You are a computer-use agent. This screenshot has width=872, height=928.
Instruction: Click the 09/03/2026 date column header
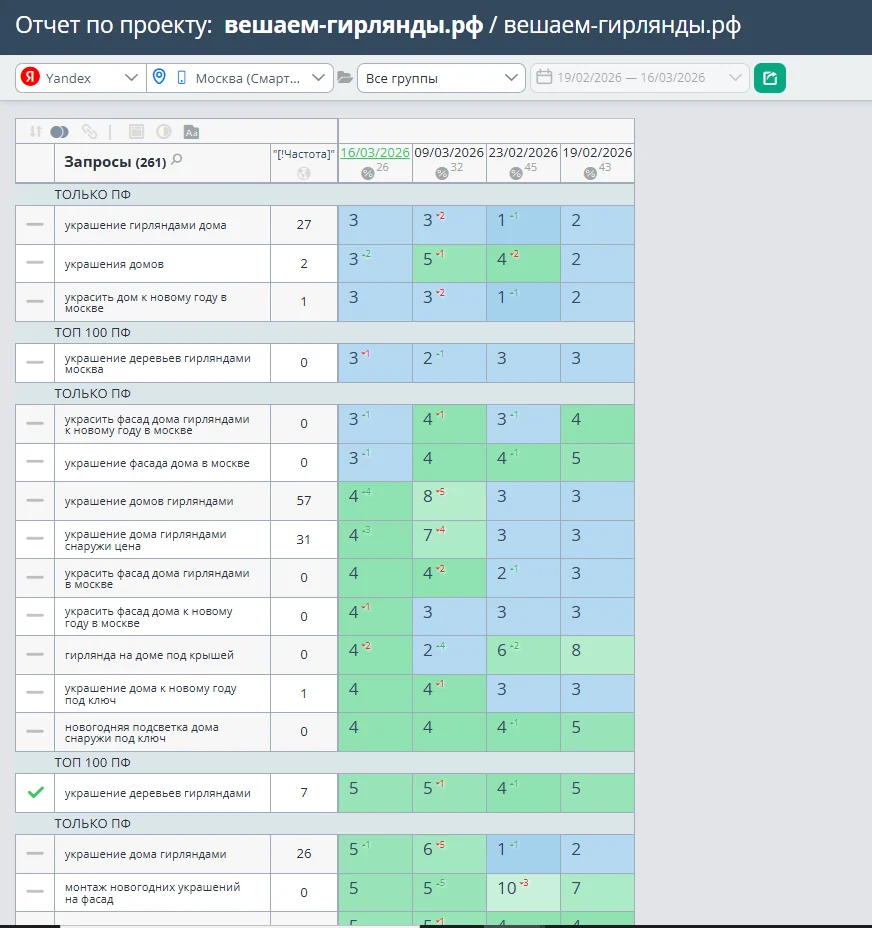pos(449,153)
